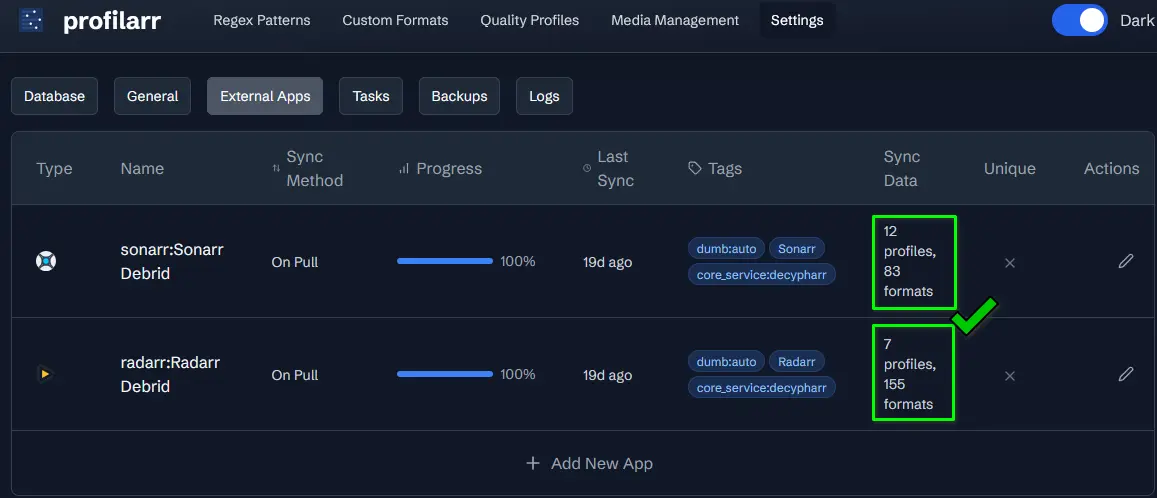Click '7 profiles, 155 formats' sync data
Screen dimensions: 1157x498
coord(910,374)
